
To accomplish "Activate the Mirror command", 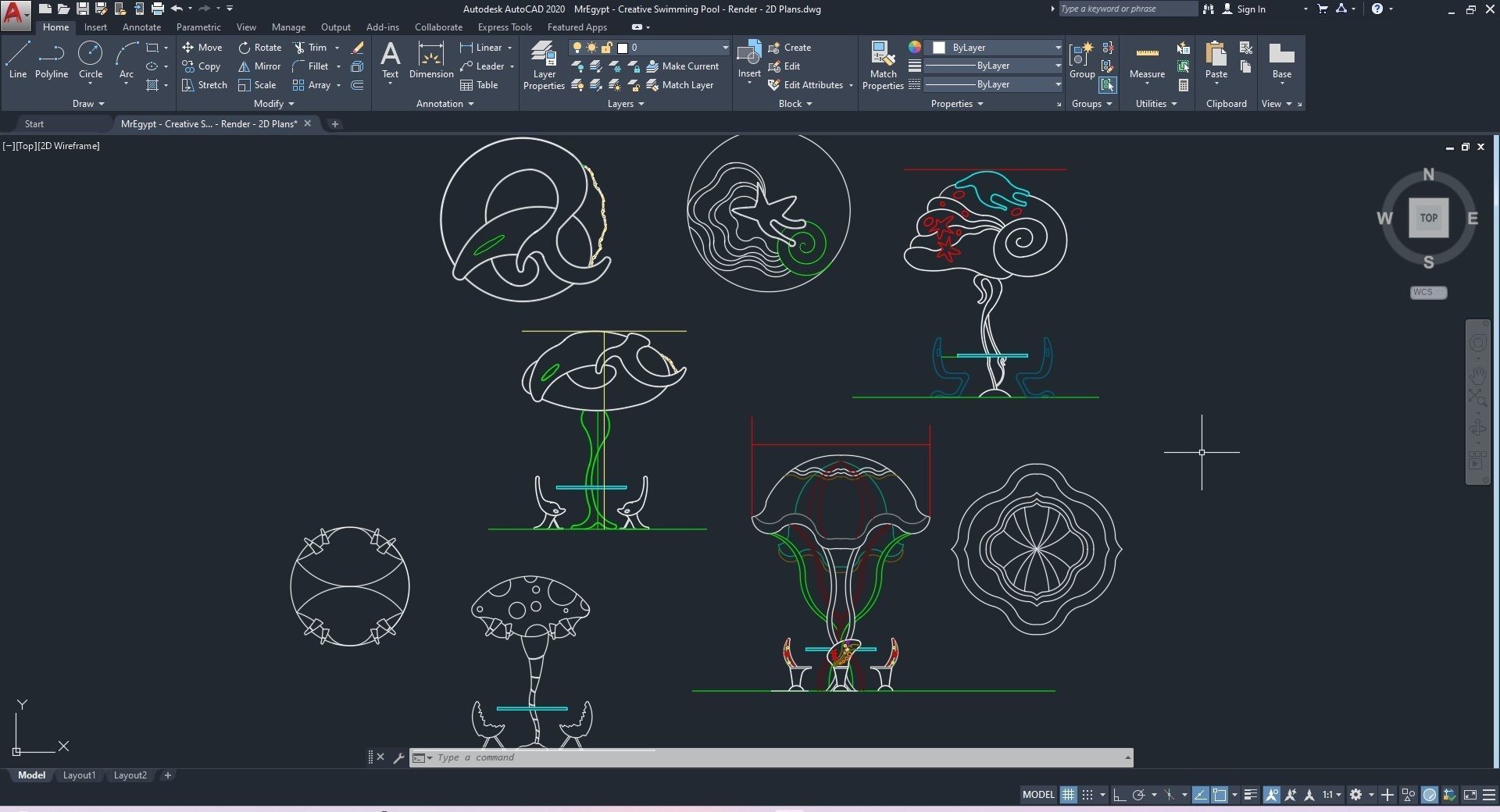I will click(259, 66).
